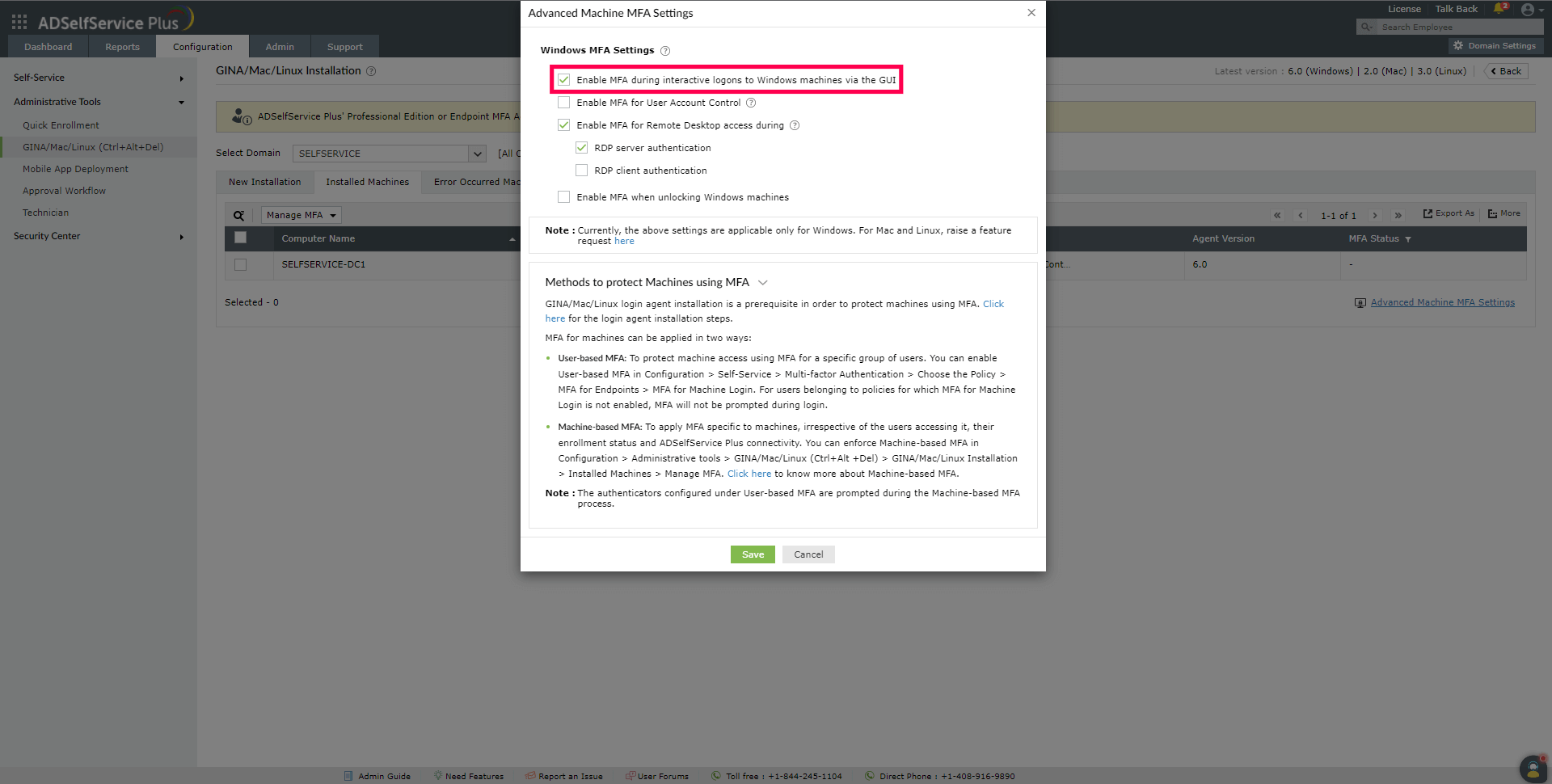Open the Reports tab
This screenshot has width=1552, height=784.
point(123,47)
